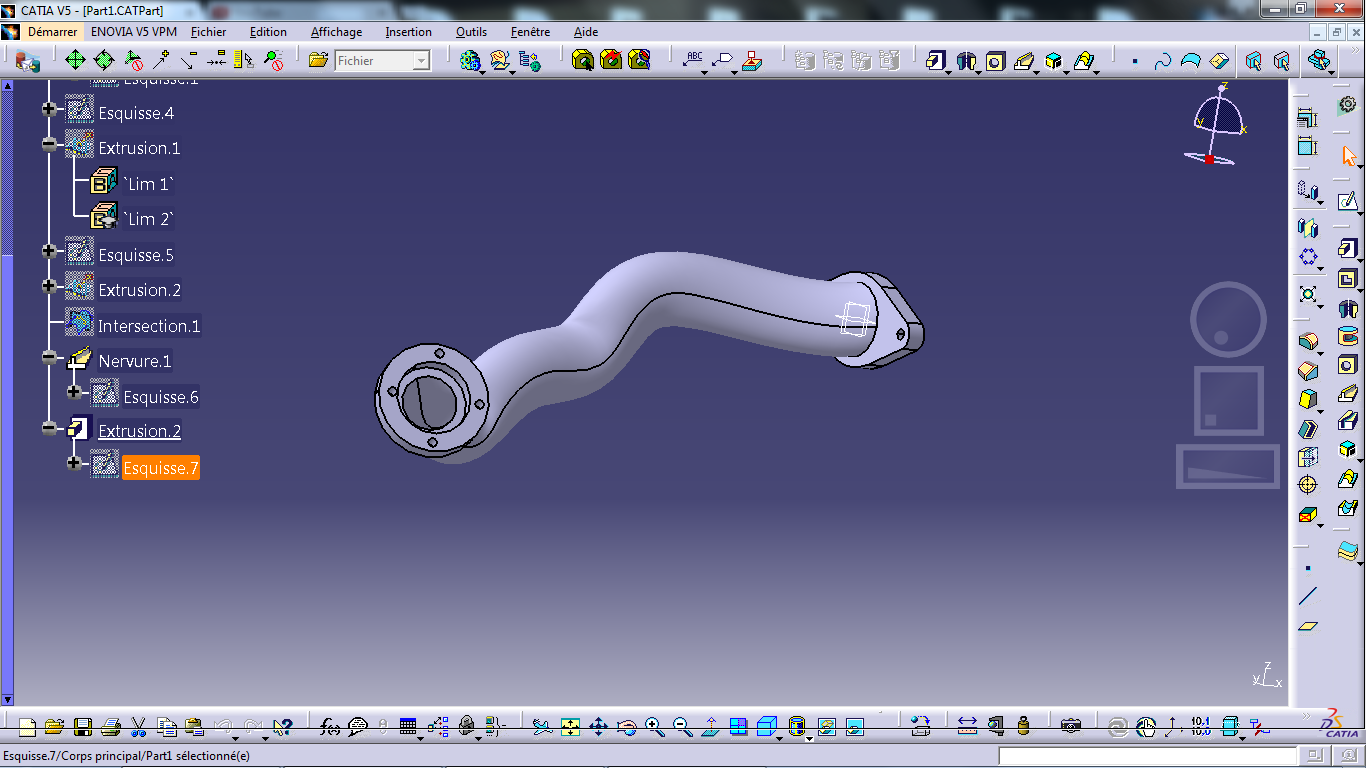This screenshot has width=1366, height=768.
Task: Expand the first Extrusion.2 node under Esquisse.5
Action: [x=48, y=286]
